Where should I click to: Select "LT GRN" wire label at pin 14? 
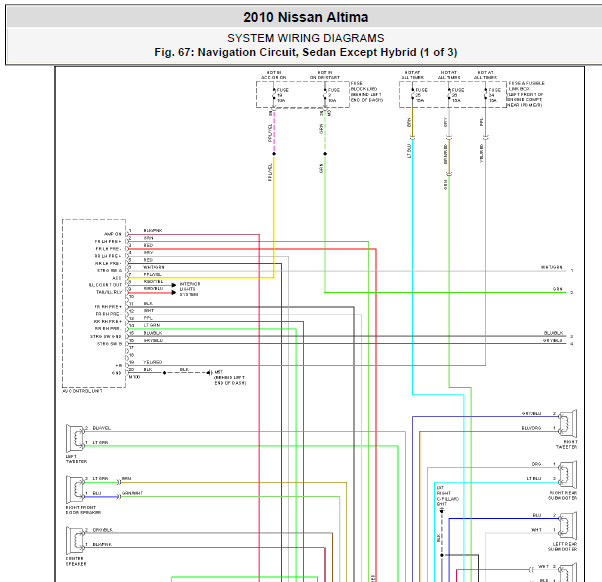[152, 325]
